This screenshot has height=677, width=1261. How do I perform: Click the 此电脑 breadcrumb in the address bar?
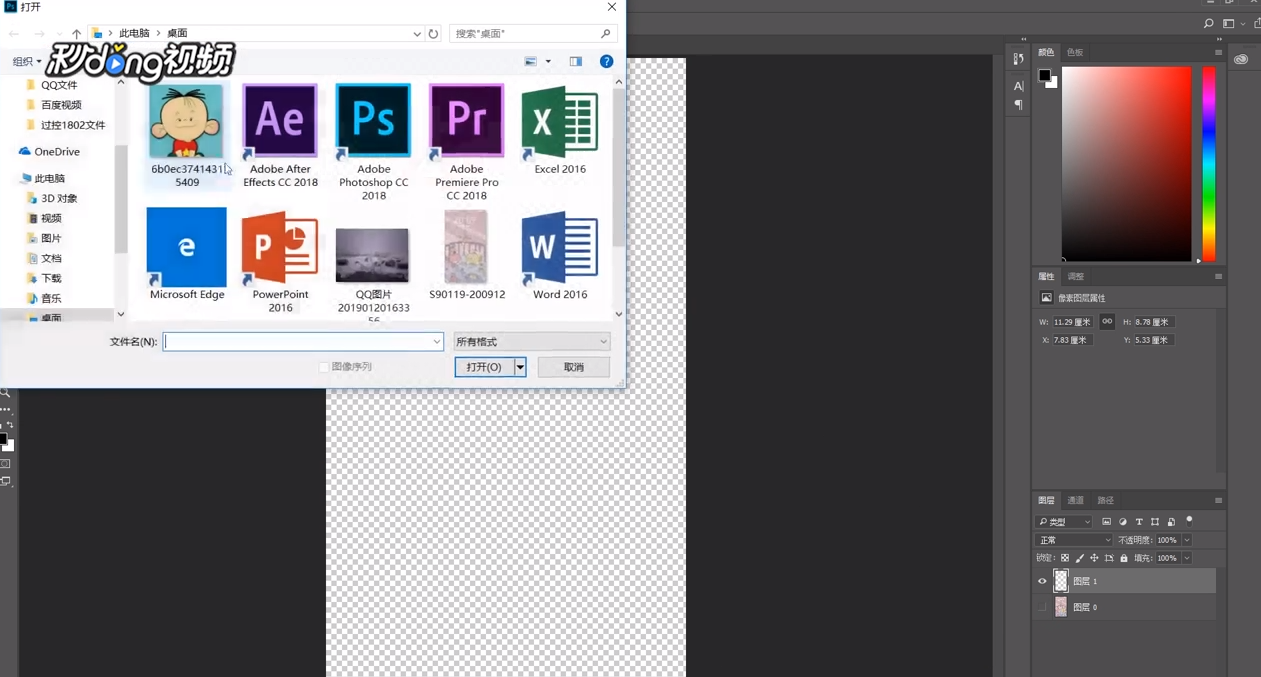coord(134,33)
